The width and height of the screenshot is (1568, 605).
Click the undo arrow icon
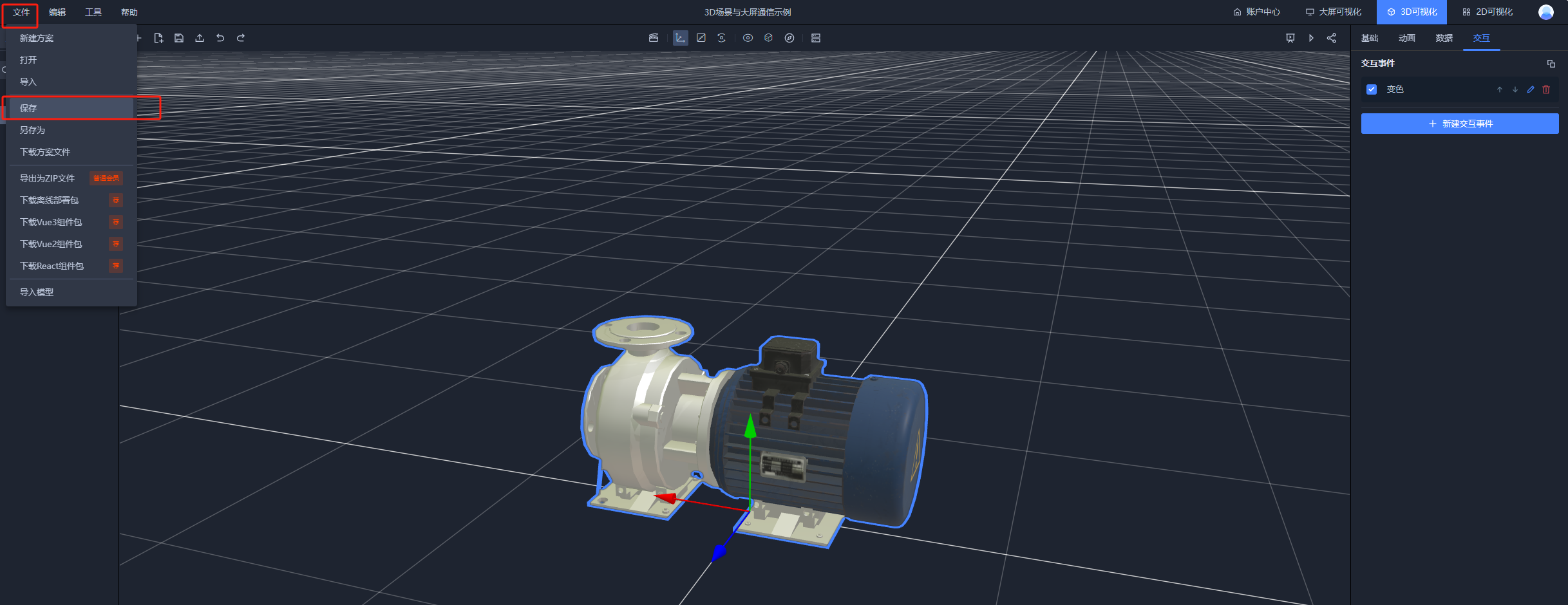[220, 38]
